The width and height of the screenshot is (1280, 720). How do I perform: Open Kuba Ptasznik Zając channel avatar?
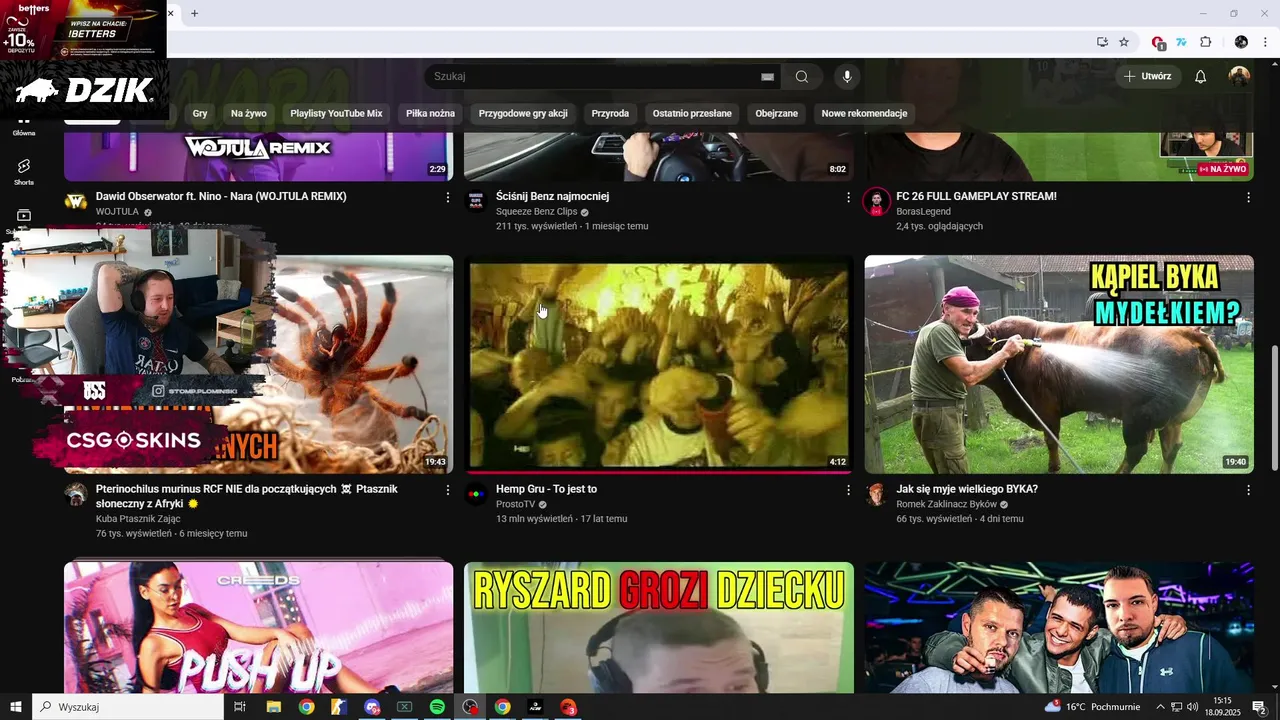coord(76,494)
